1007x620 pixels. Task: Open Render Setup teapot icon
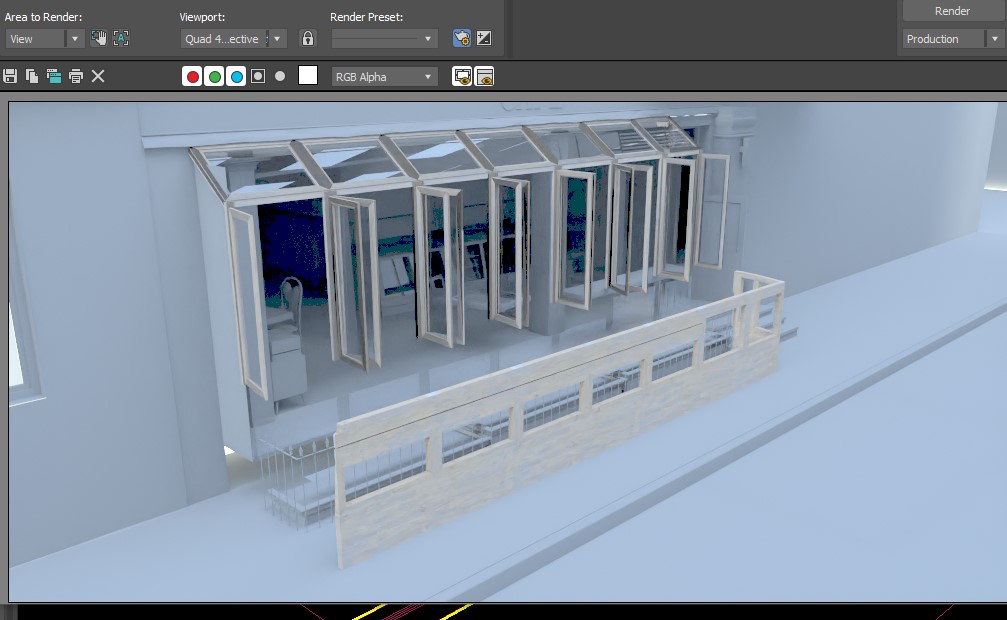point(461,38)
